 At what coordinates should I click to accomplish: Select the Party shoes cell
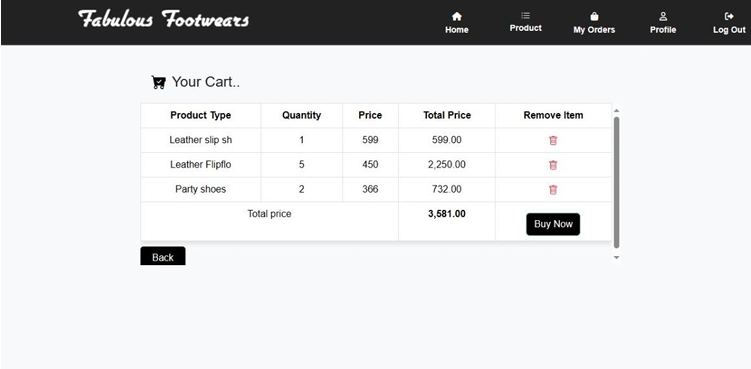click(x=201, y=189)
